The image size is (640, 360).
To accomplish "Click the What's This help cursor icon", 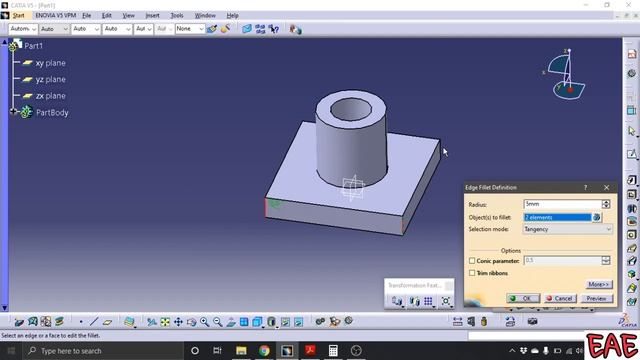I will click(274, 29).
